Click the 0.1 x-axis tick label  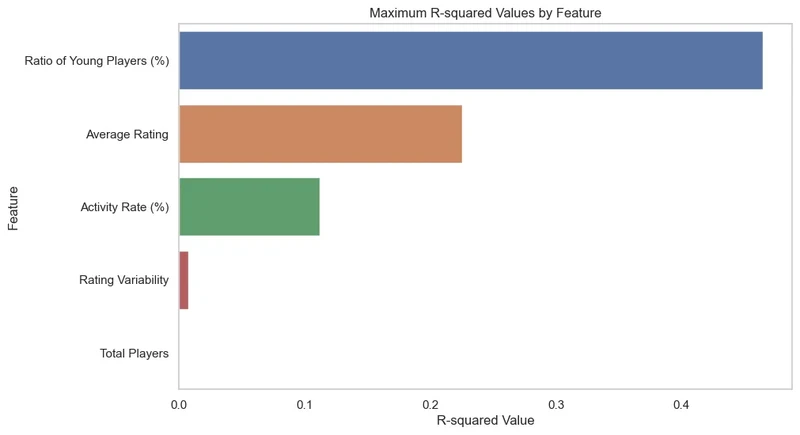pos(305,404)
